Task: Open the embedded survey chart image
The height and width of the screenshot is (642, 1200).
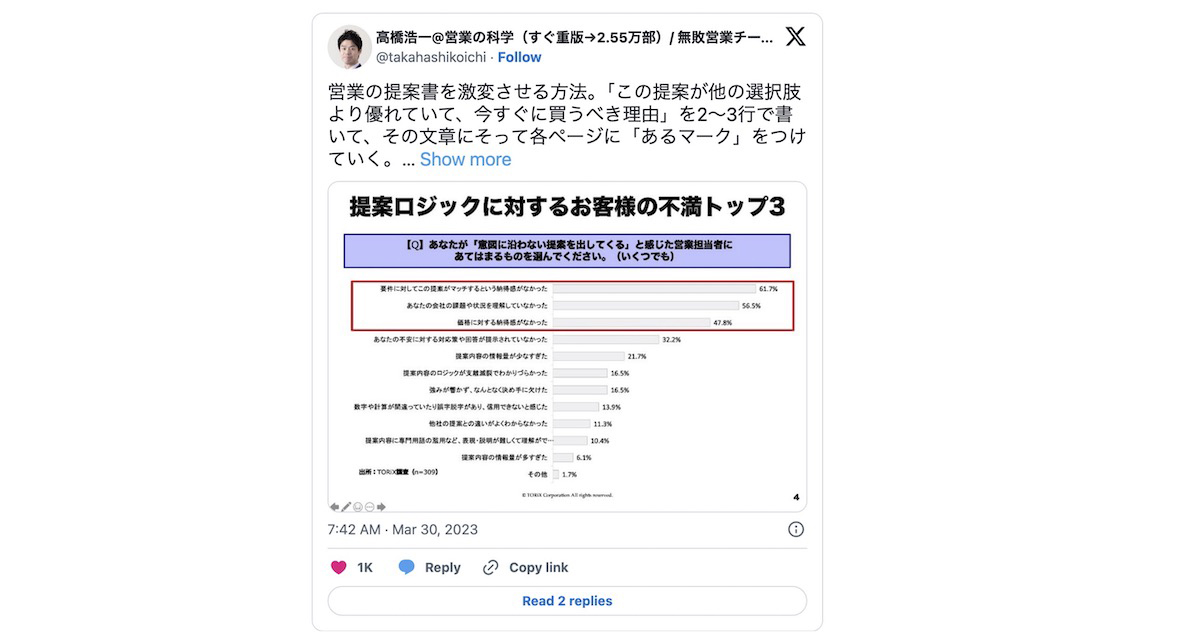Action: coord(567,347)
